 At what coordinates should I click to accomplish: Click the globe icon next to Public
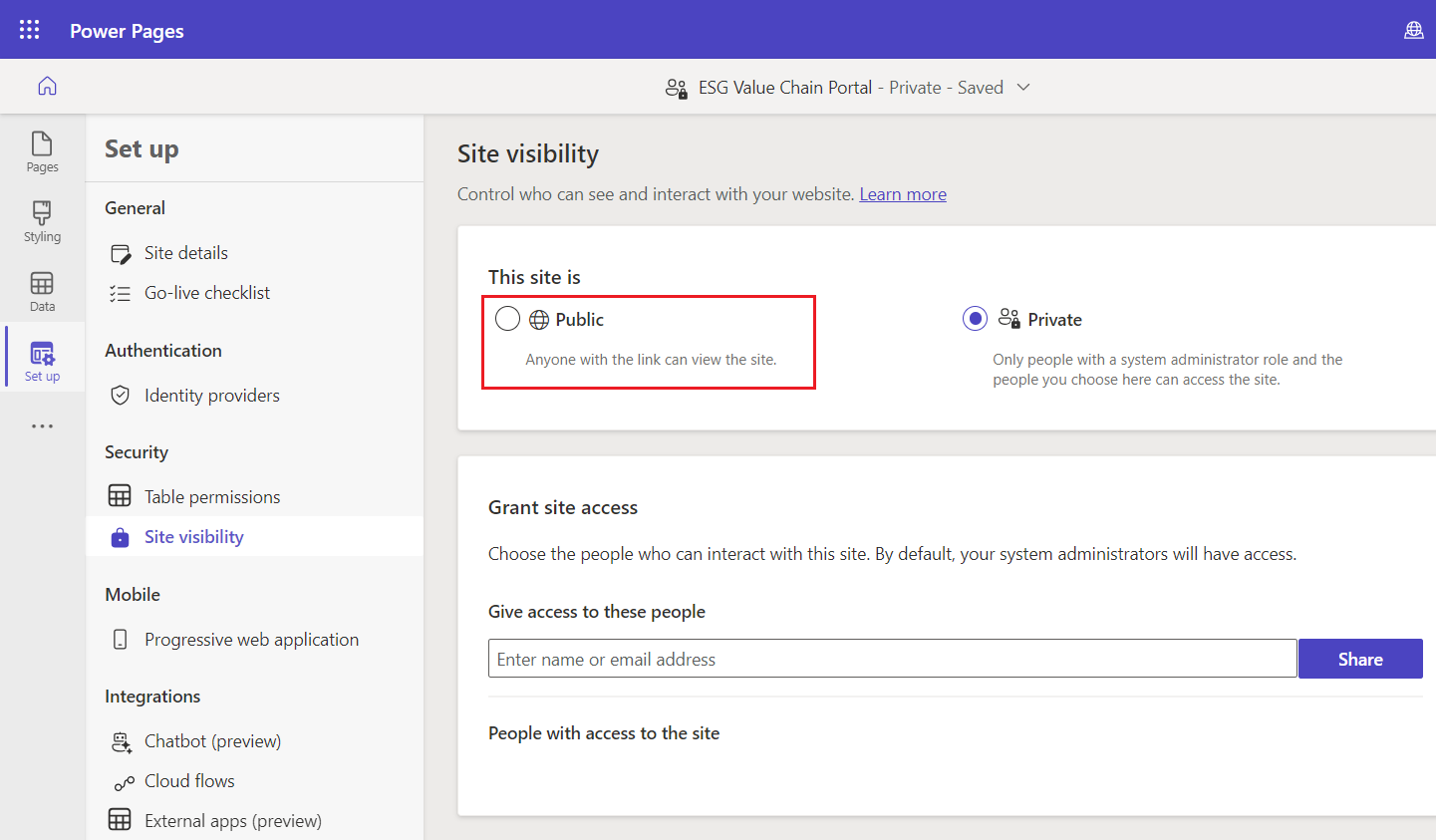point(539,320)
